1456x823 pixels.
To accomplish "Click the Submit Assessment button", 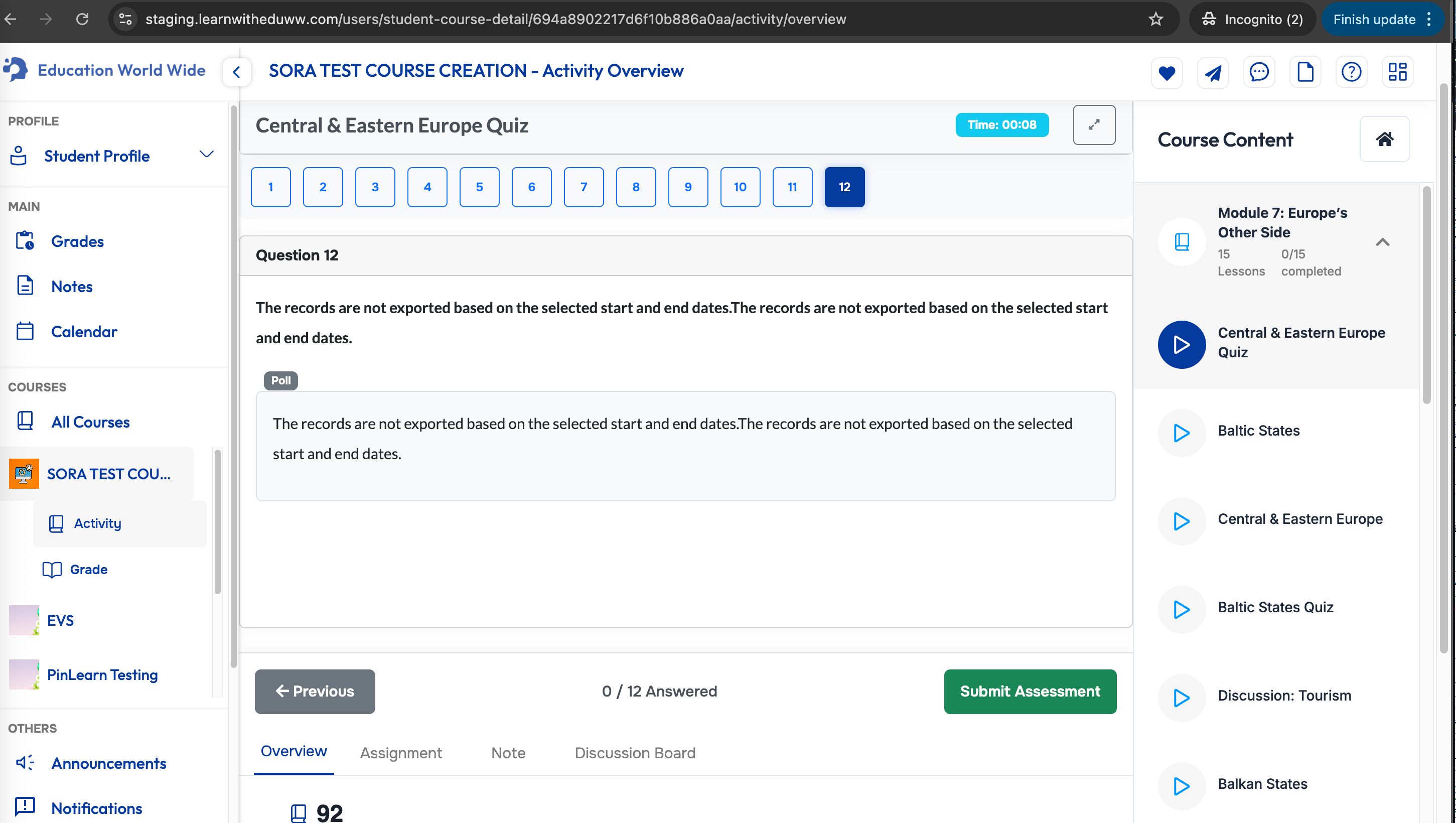I will [1030, 692].
